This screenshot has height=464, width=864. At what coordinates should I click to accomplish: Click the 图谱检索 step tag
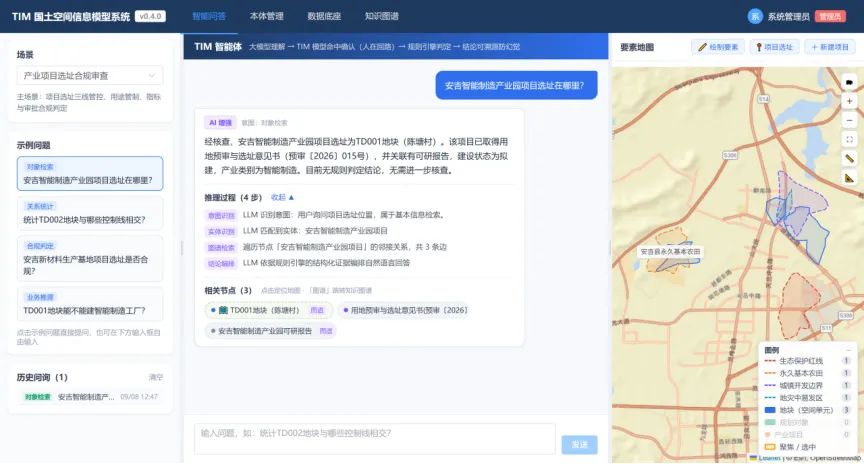222,247
